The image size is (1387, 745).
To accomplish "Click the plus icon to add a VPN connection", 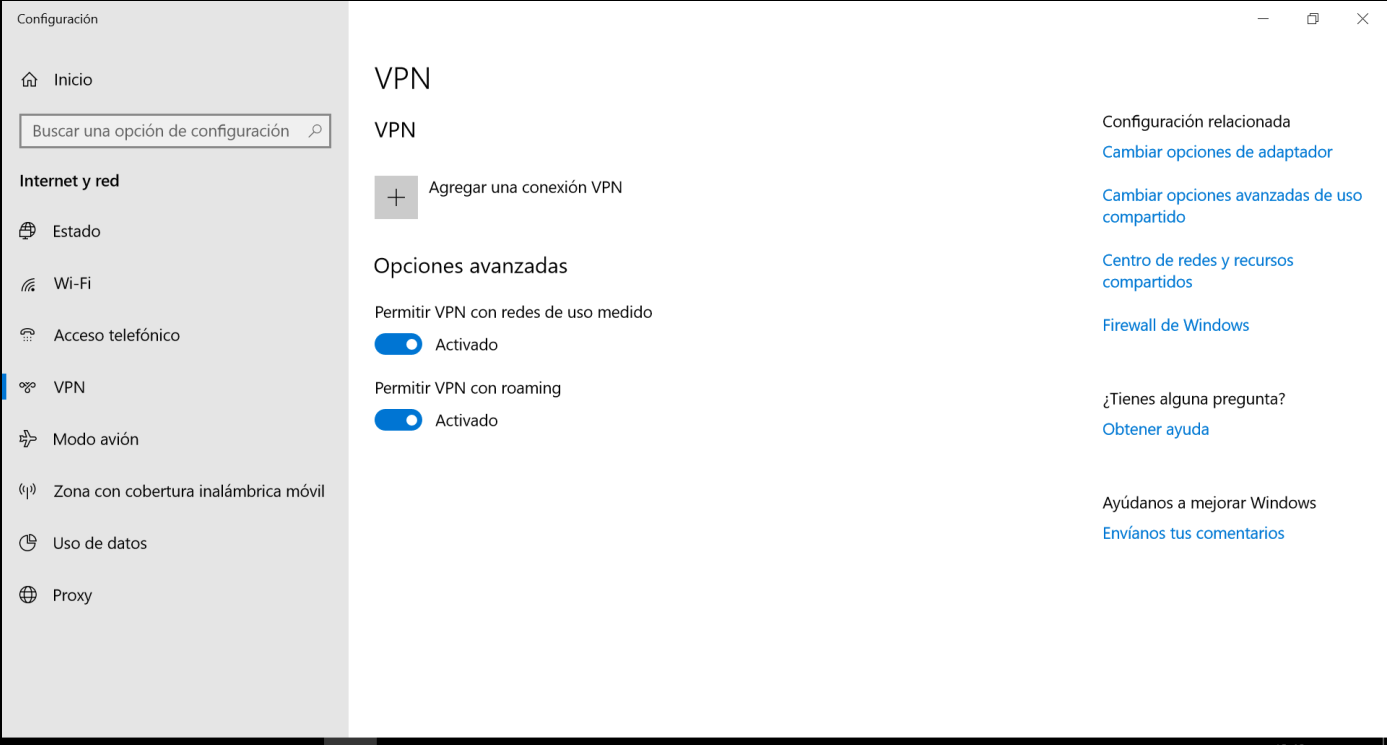I will click(396, 197).
